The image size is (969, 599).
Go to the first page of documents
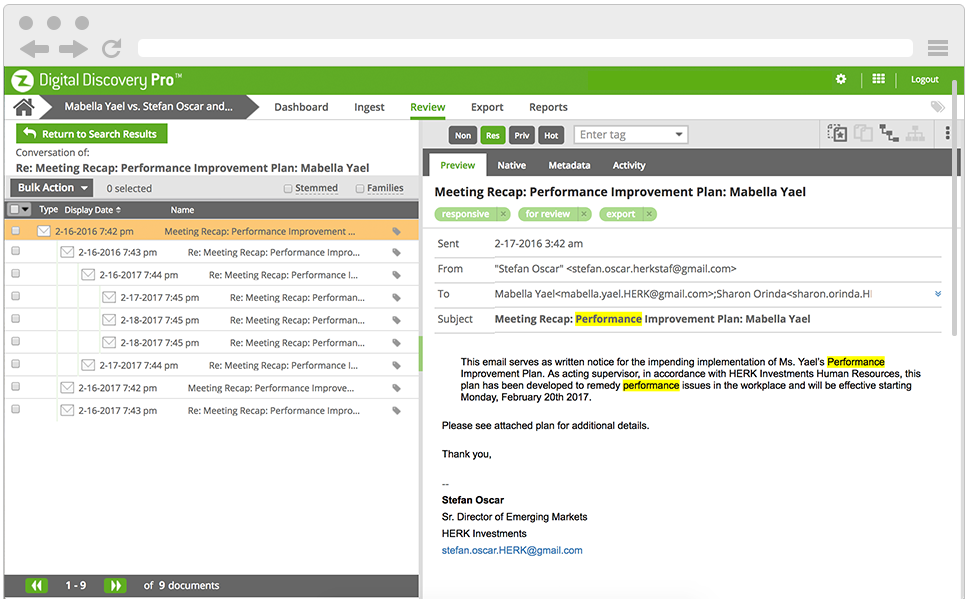[x=36, y=585]
